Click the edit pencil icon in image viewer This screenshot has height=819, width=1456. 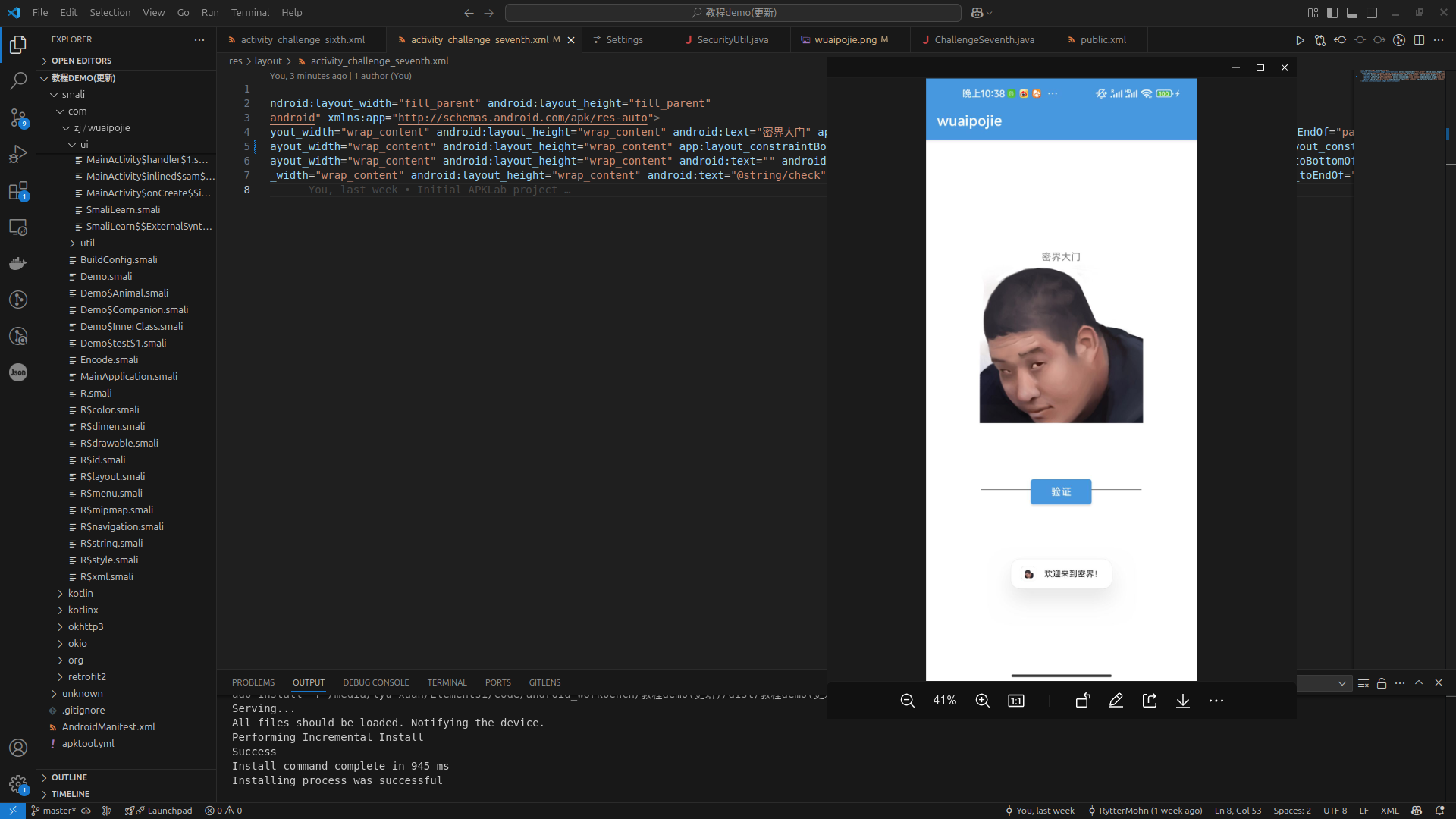point(1116,701)
